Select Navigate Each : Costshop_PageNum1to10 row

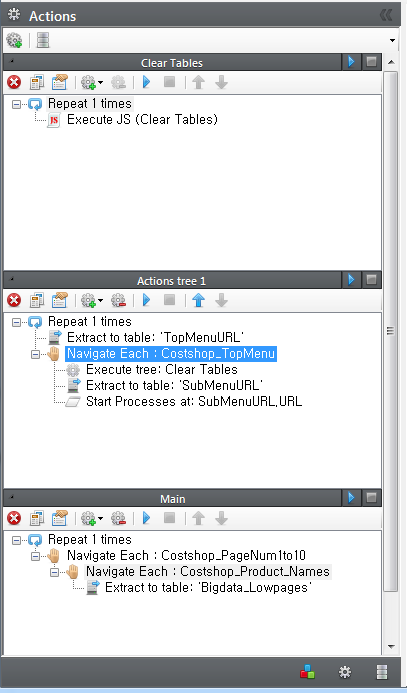186,556
